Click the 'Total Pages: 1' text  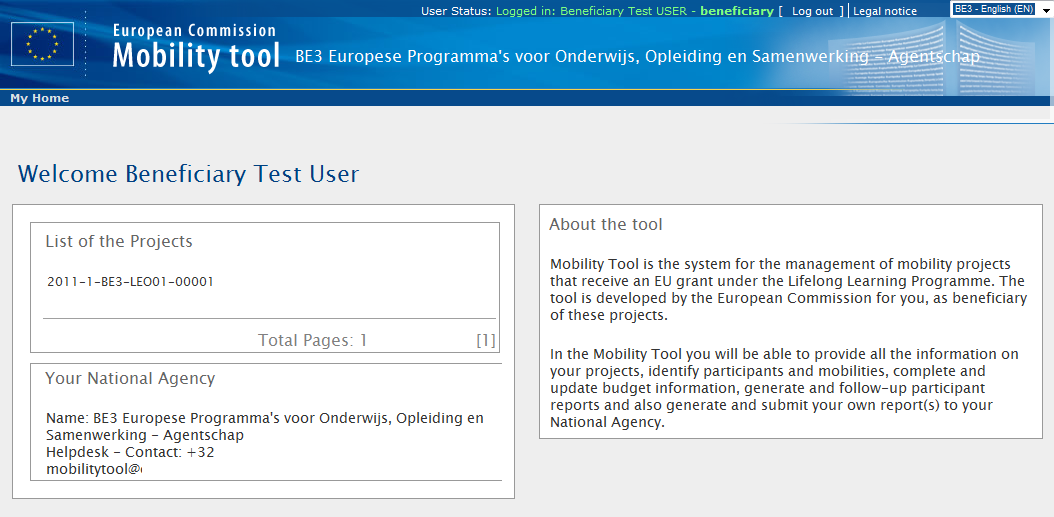(x=313, y=340)
